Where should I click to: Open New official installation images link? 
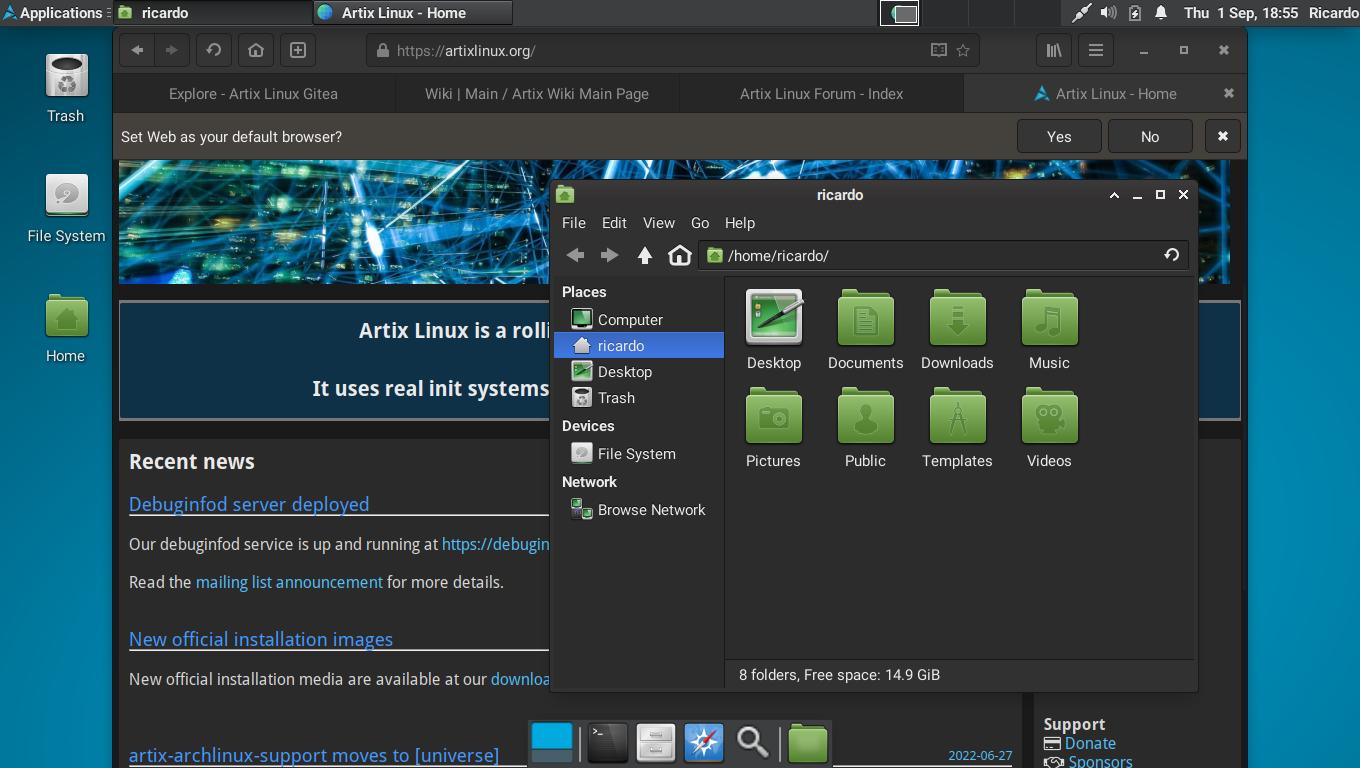tap(261, 639)
